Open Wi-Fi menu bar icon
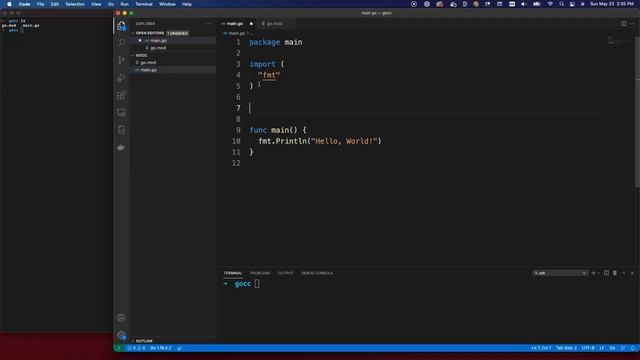The width and height of the screenshot is (640, 360). (550, 4)
